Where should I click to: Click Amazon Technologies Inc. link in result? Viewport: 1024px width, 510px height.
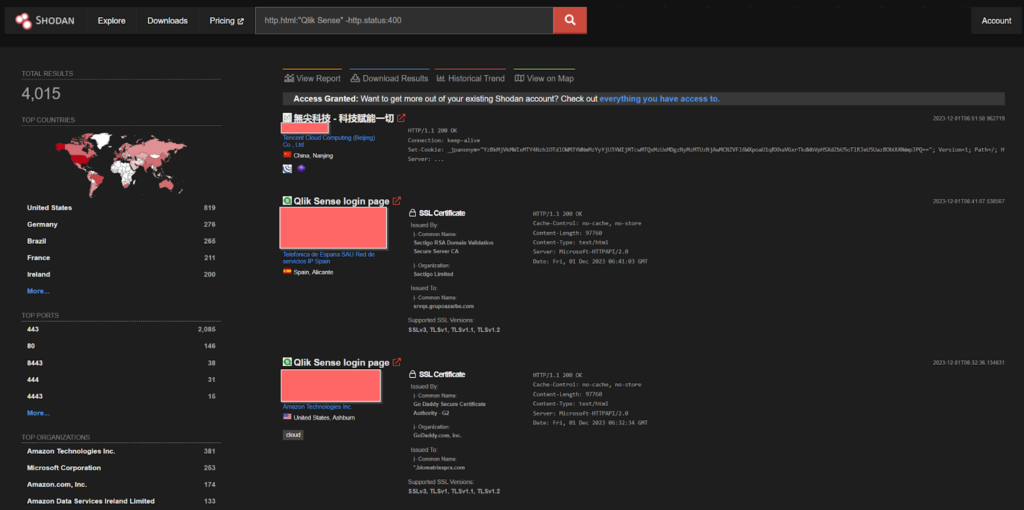pyautogui.click(x=317, y=407)
